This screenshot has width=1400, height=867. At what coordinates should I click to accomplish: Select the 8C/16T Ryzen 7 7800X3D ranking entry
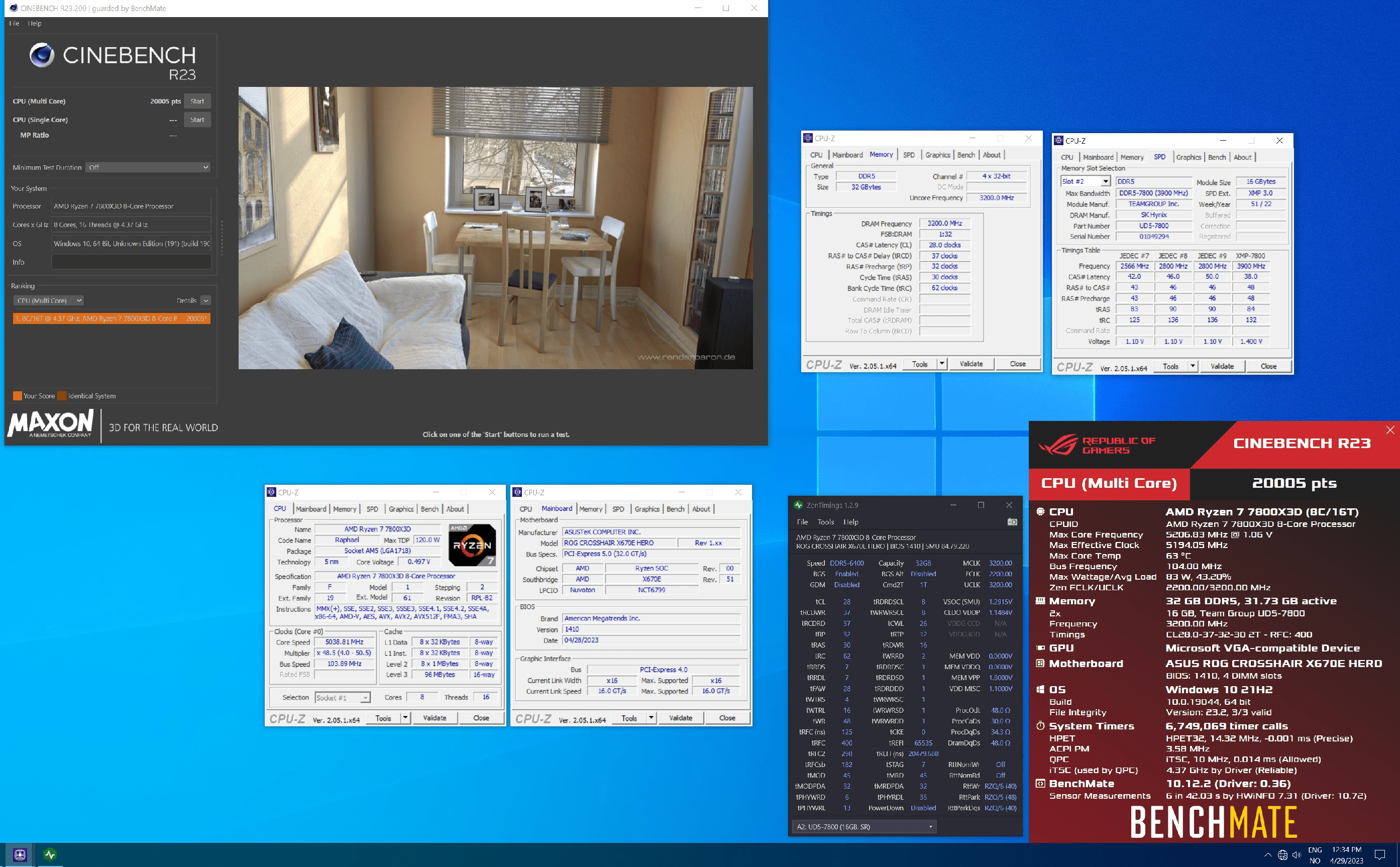click(x=111, y=318)
